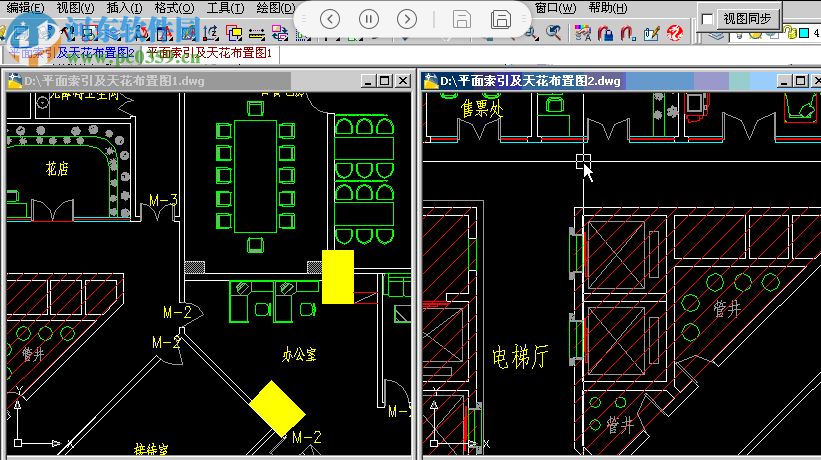821x460 pixels.
Task: Select the tilted yellow rectangle in 图1 drawing
Action: 278,408
